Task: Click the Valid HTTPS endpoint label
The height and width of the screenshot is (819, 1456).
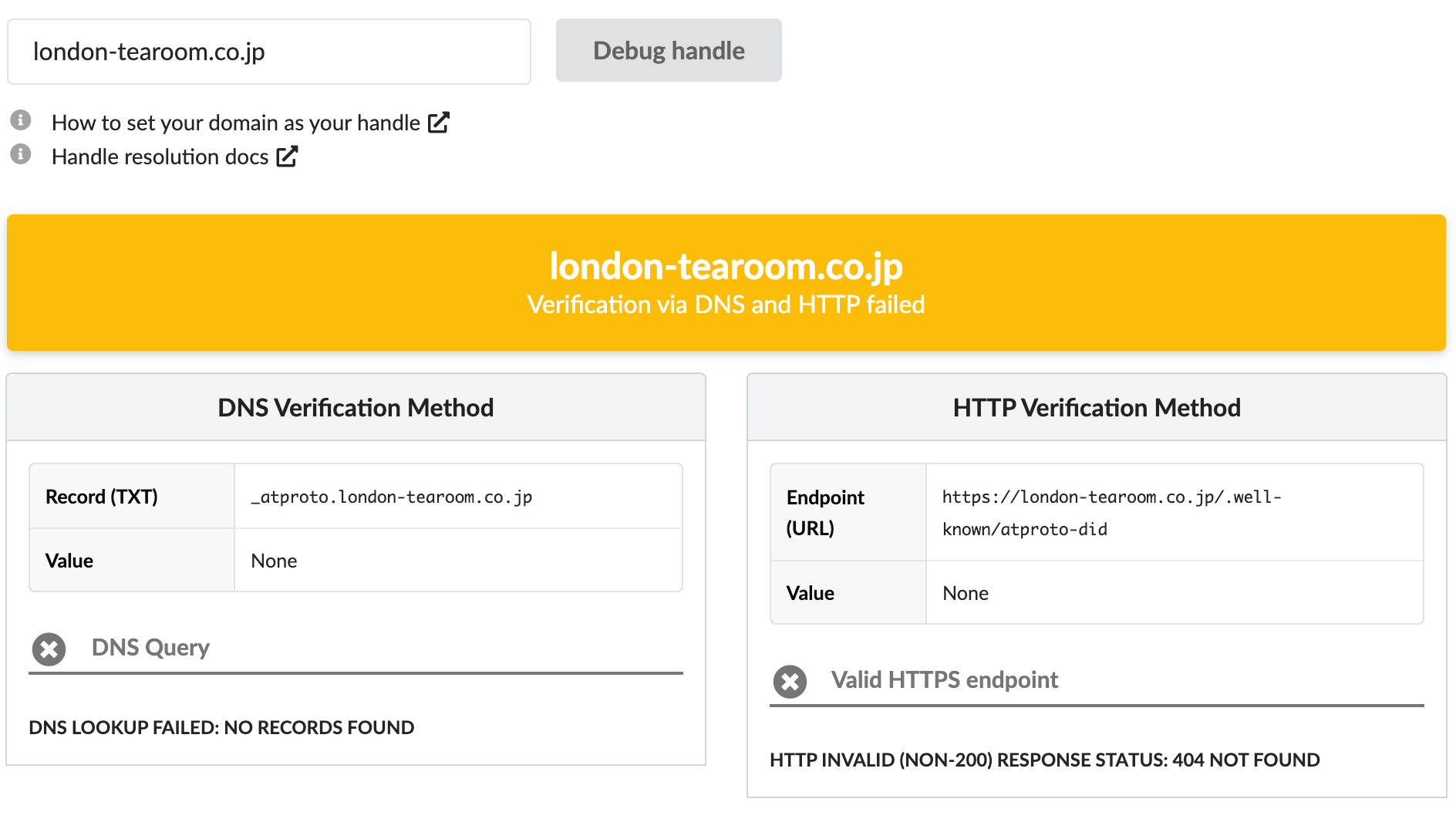Action: point(944,680)
